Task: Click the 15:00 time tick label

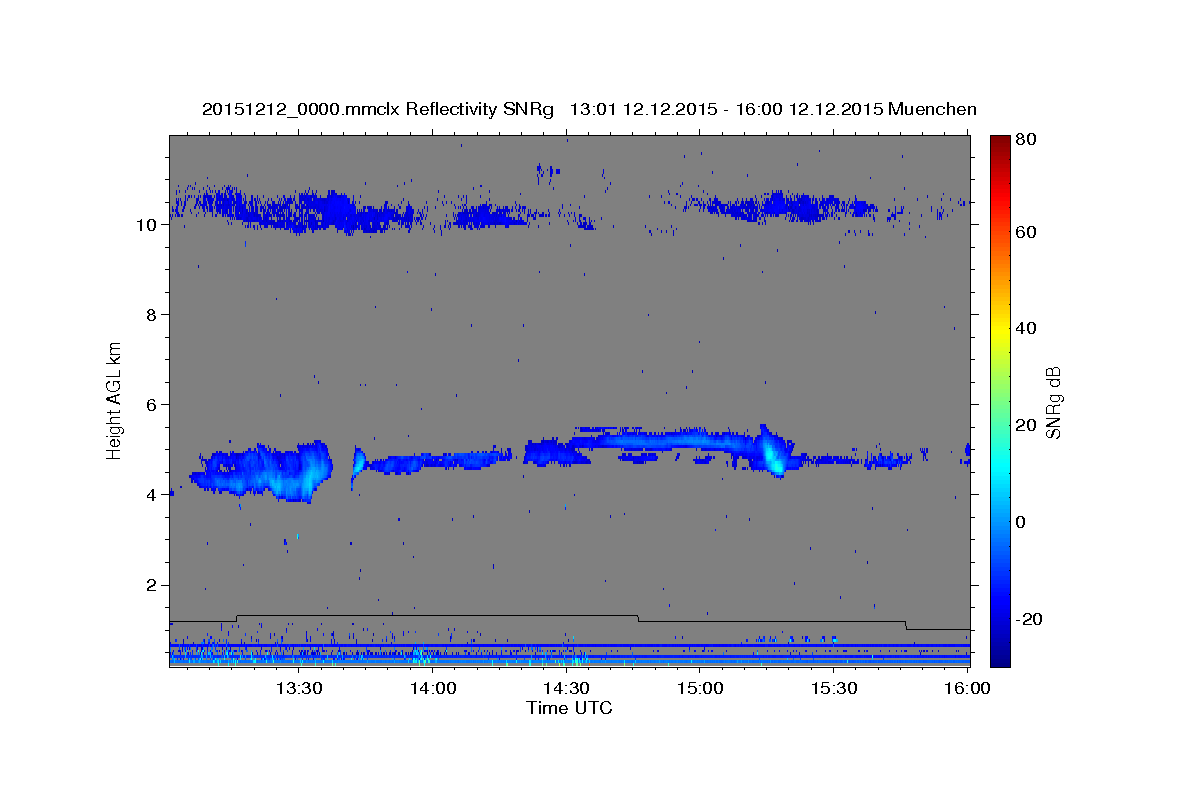Action: 700,688
